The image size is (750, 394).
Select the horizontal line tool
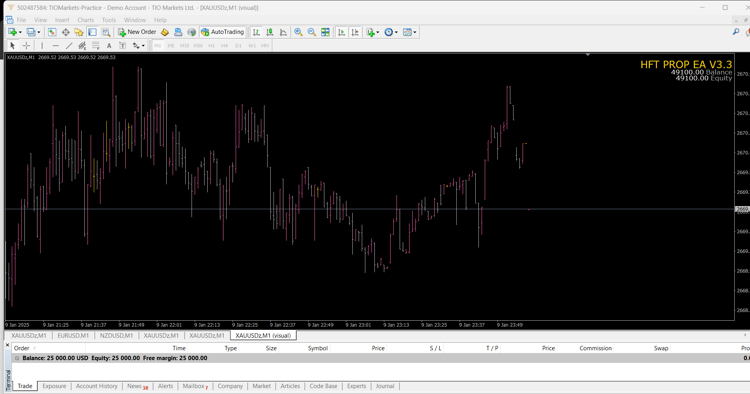[x=55, y=45]
